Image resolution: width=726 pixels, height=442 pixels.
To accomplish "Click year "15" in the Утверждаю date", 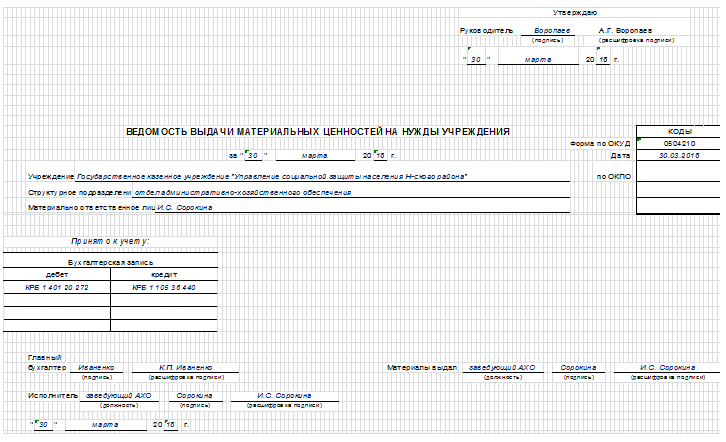I will [x=603, y=60].
